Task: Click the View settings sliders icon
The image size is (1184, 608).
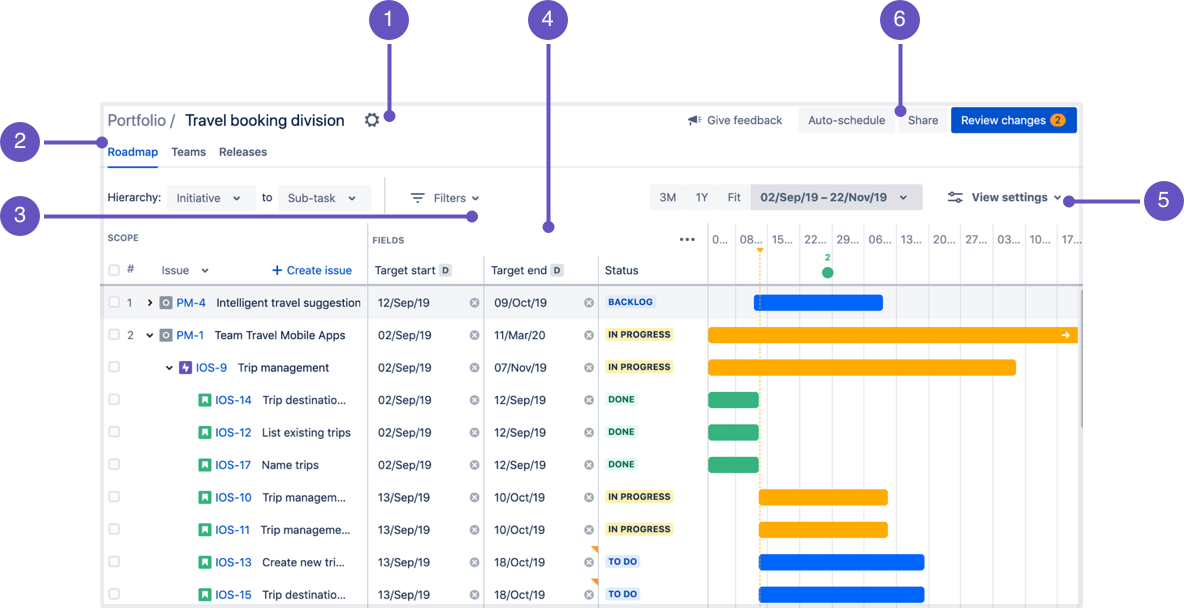Action: click(x=955, y=198)
